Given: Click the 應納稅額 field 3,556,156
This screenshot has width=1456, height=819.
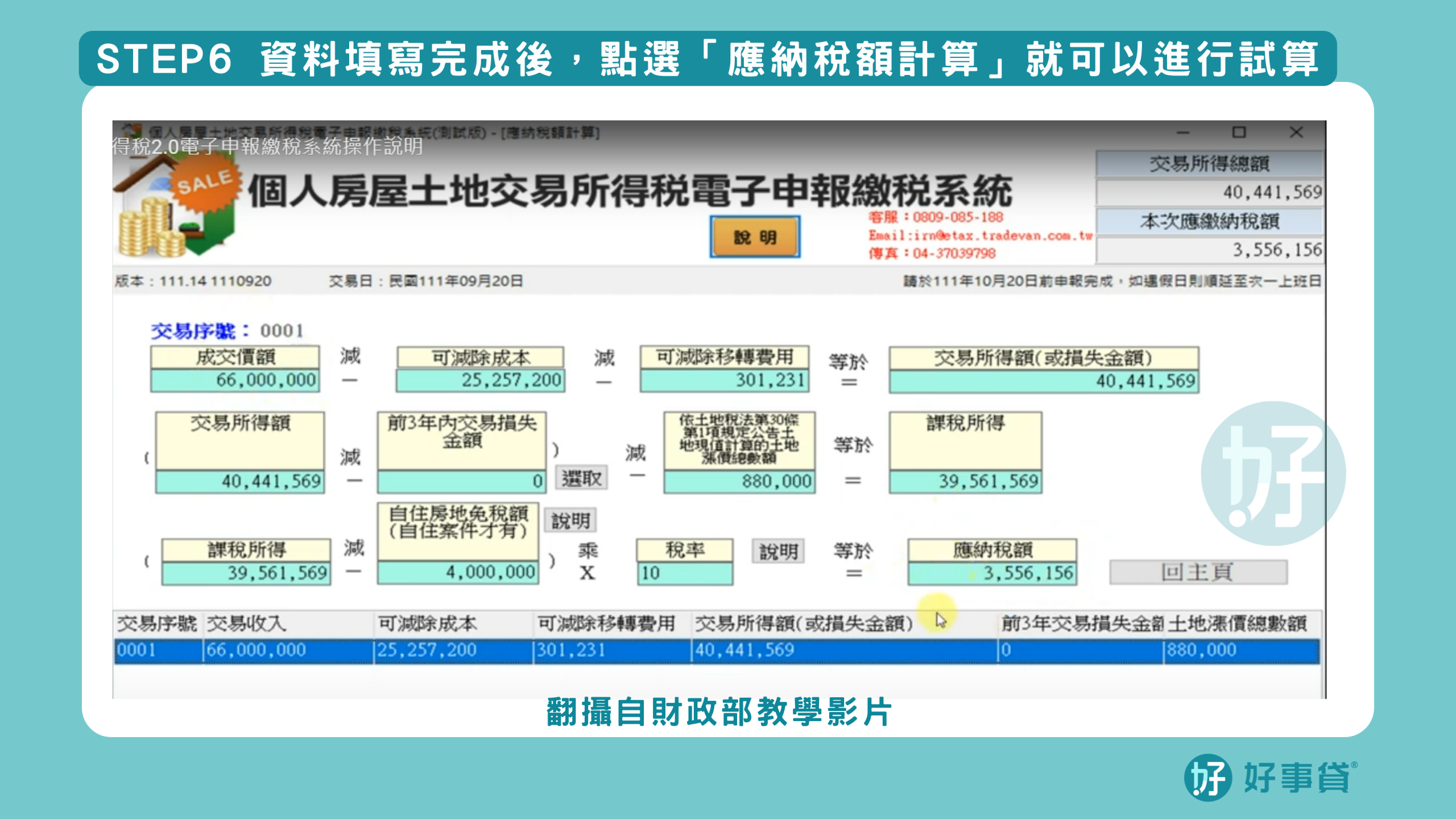Looking at the screenshot, I should 992,573.
